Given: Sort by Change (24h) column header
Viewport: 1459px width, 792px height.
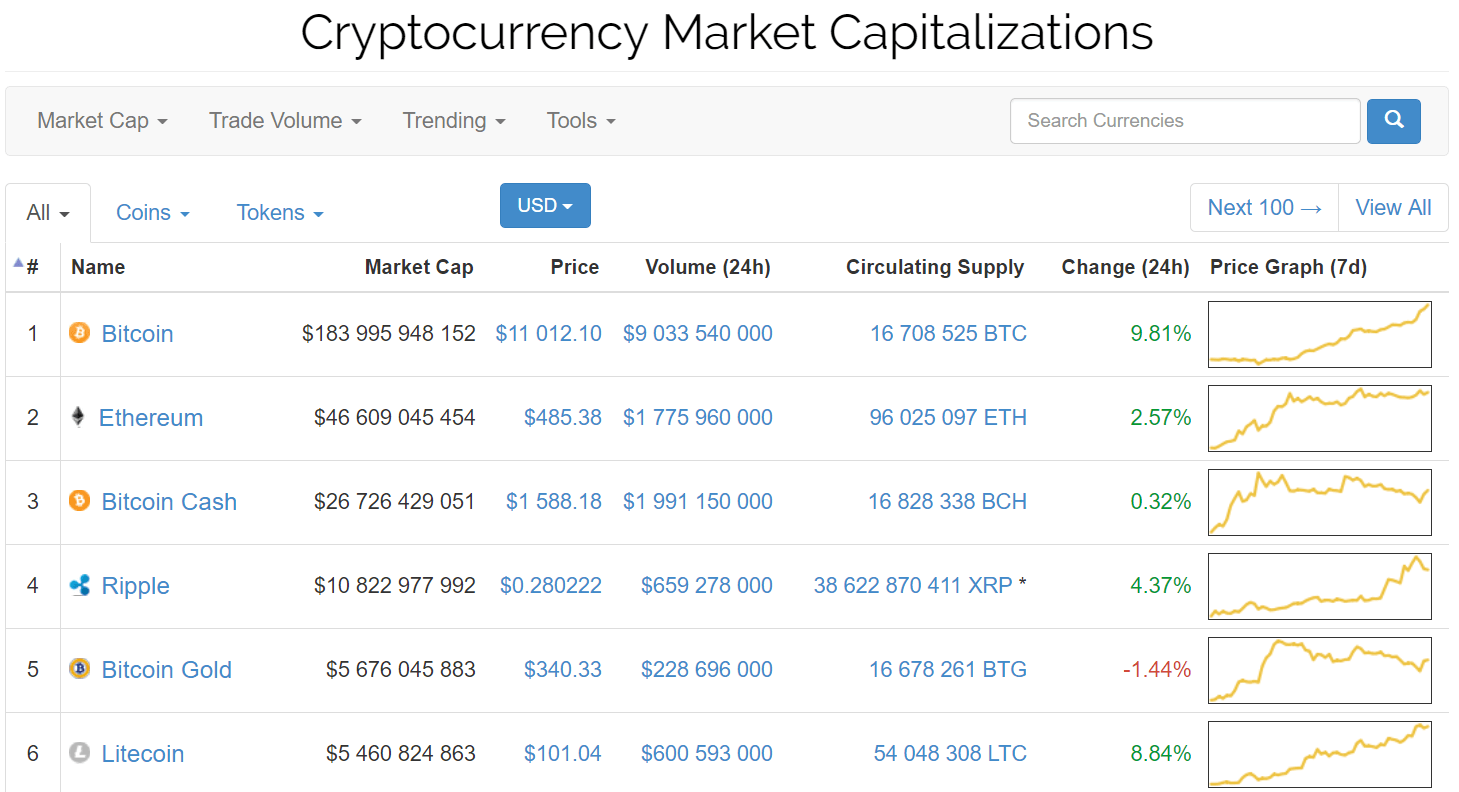Looking at the screenshot, I should 1126,267.
